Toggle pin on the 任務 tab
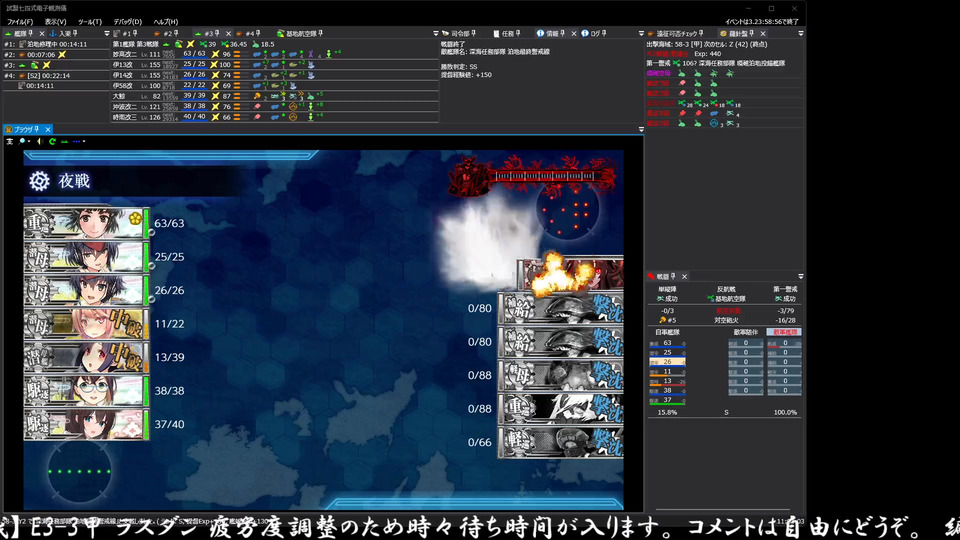 (x=518, y=34)
